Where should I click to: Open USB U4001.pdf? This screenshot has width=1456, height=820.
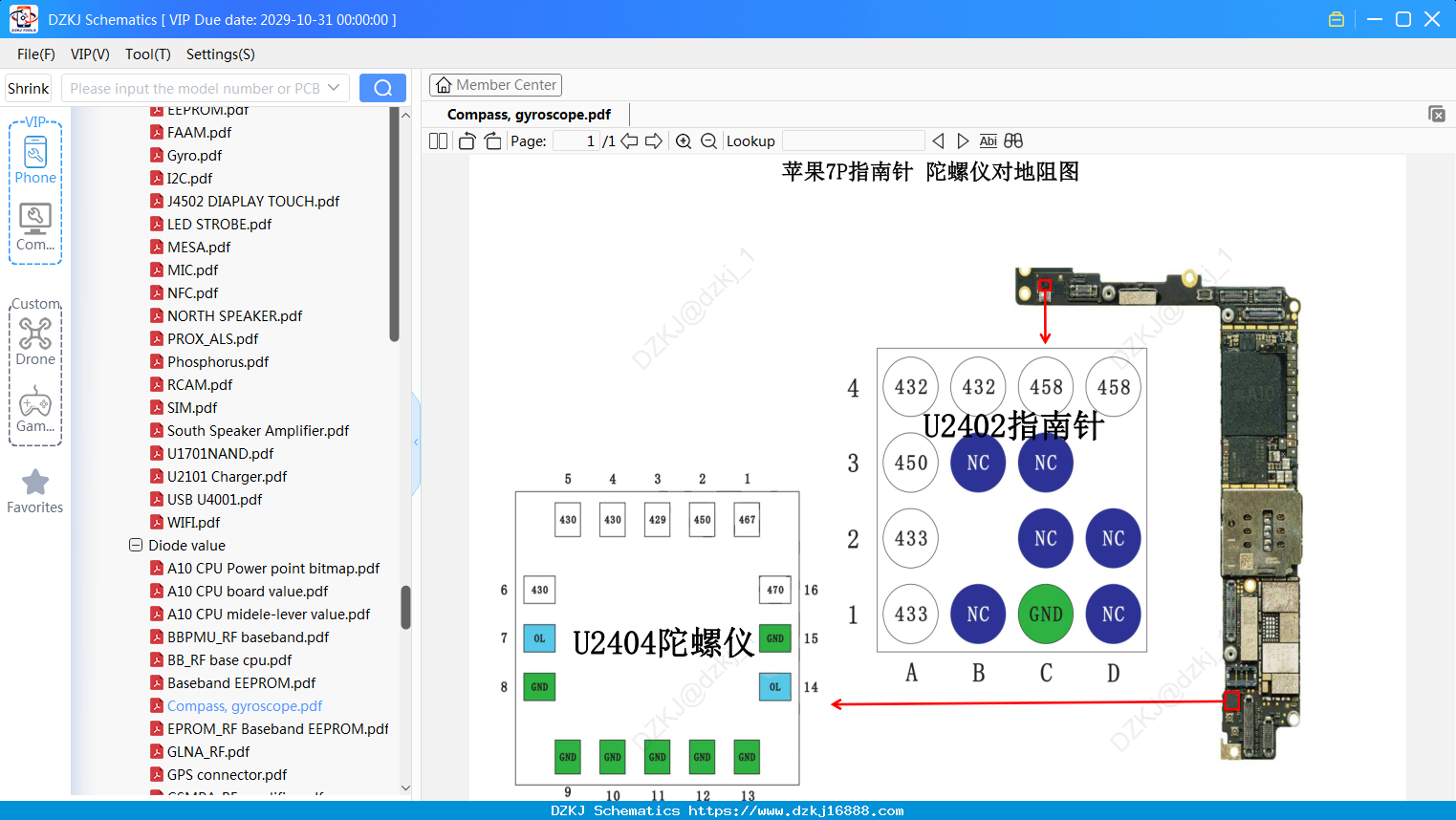(x=214, y=499)
